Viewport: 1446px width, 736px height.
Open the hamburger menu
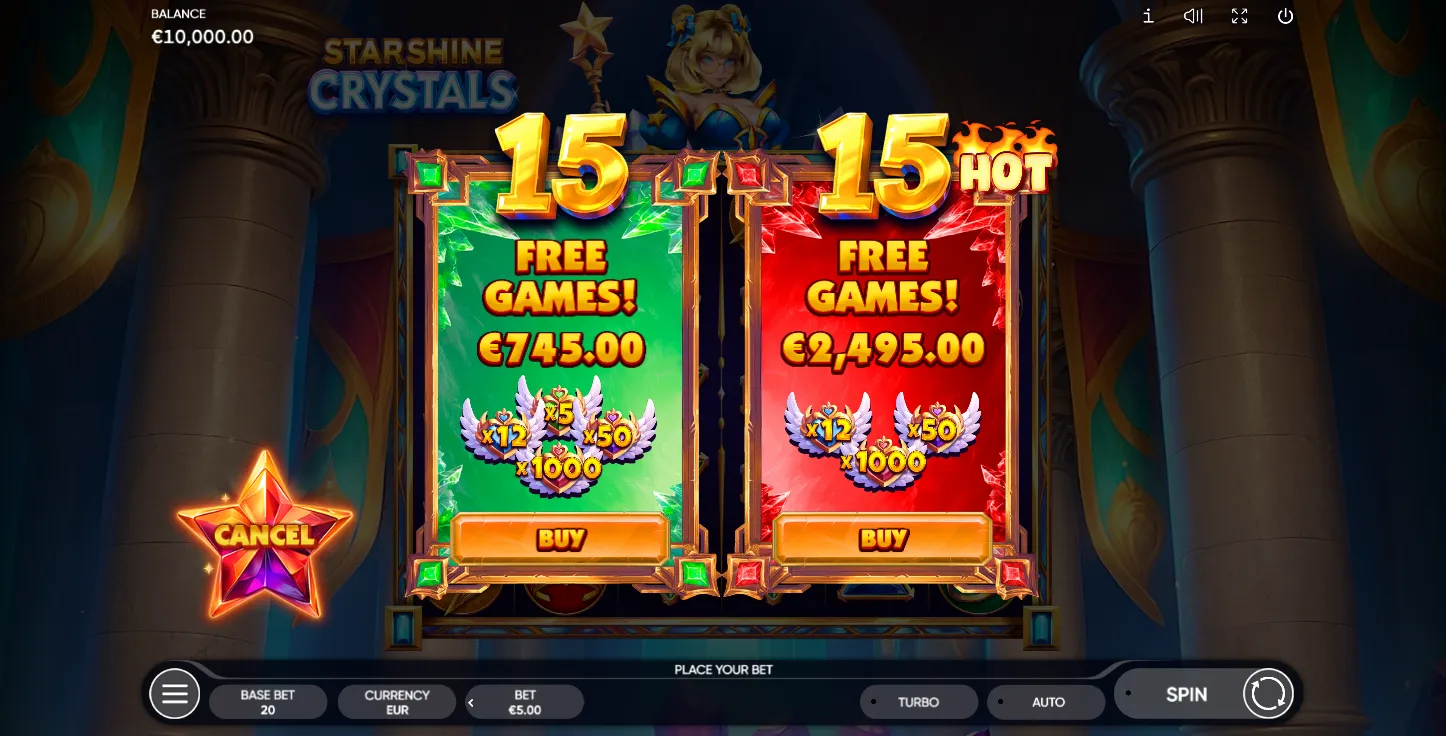[x=175, y=694]
